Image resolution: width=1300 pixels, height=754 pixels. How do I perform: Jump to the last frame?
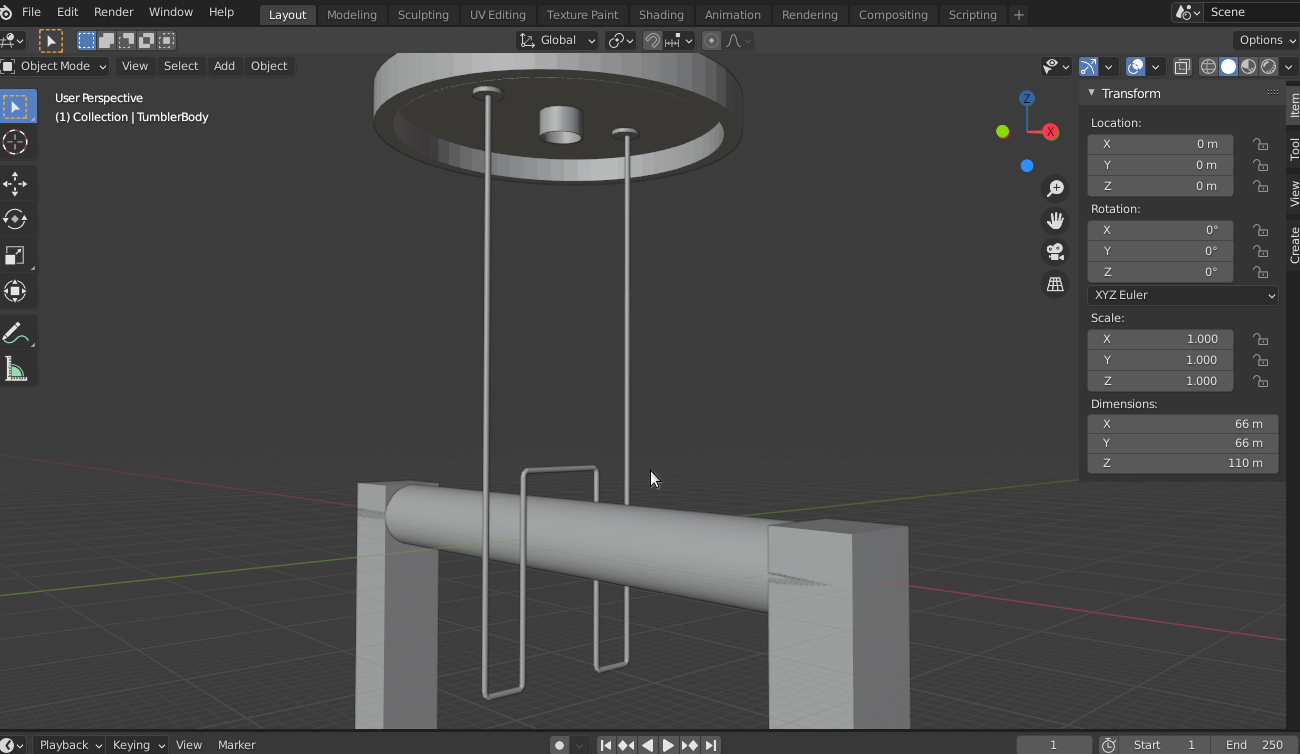[x=710, y=745]
